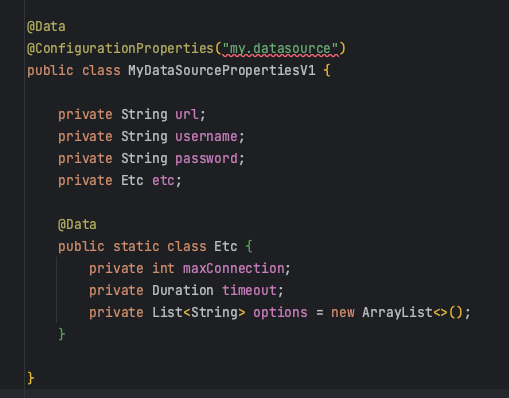
Task: Click the timeout field name
Action: click(x=249, y=291)
